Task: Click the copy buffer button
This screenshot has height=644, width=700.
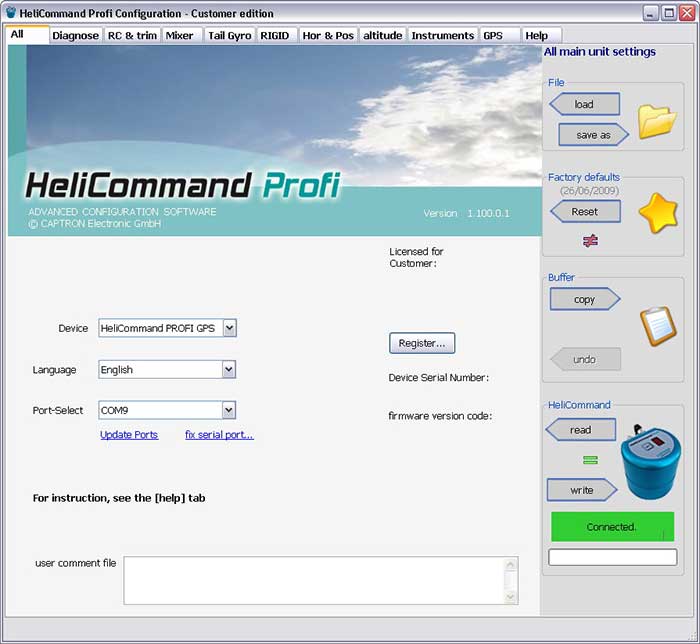Action: click(585, 299)
